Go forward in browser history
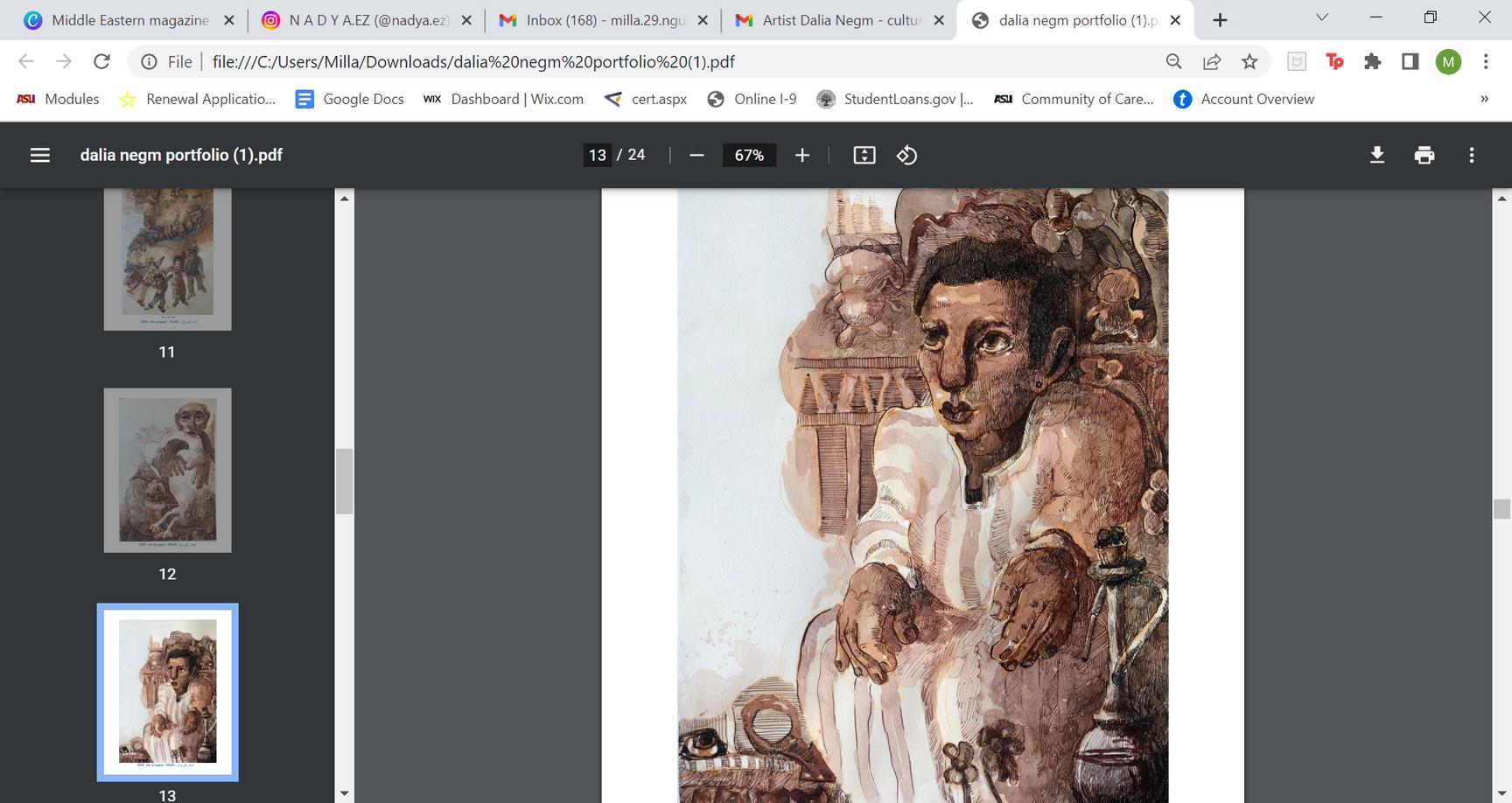This screenshot has width=1512, height=803. (x=64, y=61)
